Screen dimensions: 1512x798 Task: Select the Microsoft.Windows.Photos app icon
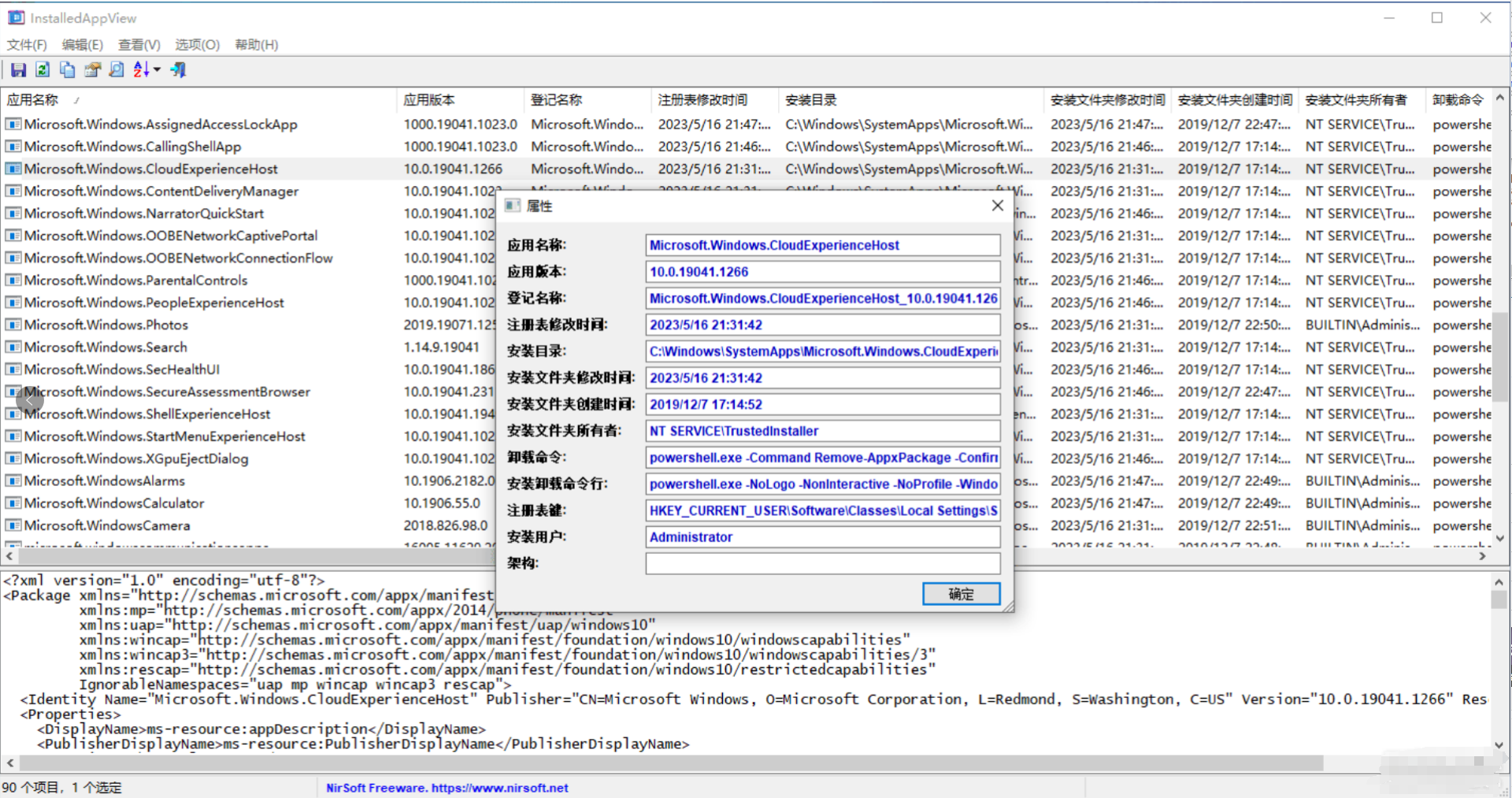click(x=13, y=325)
